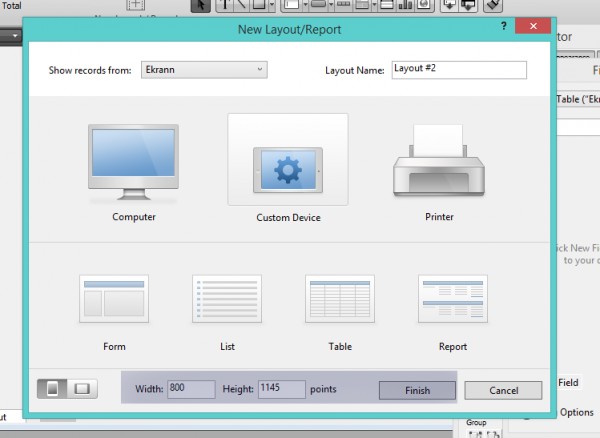Focus the Height value field

282,389
